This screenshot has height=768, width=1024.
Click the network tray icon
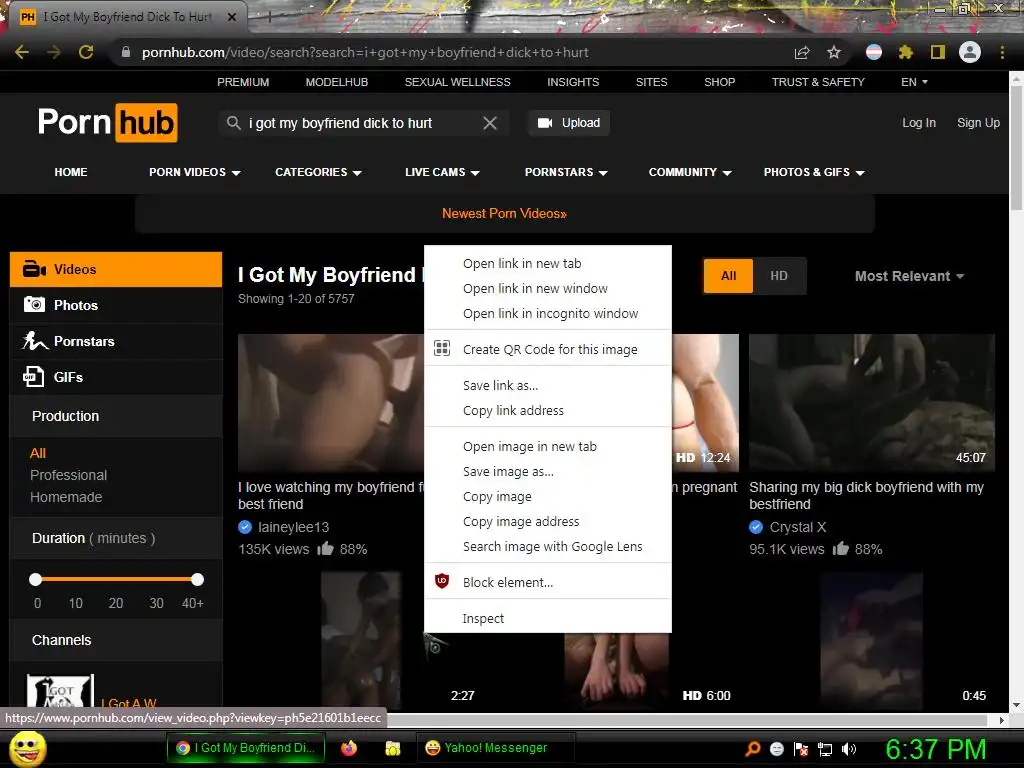(x=825, y=749)
